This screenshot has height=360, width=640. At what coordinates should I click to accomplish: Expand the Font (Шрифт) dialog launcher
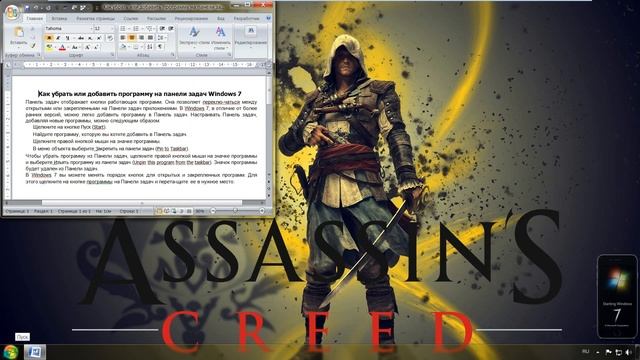[113, 55]
